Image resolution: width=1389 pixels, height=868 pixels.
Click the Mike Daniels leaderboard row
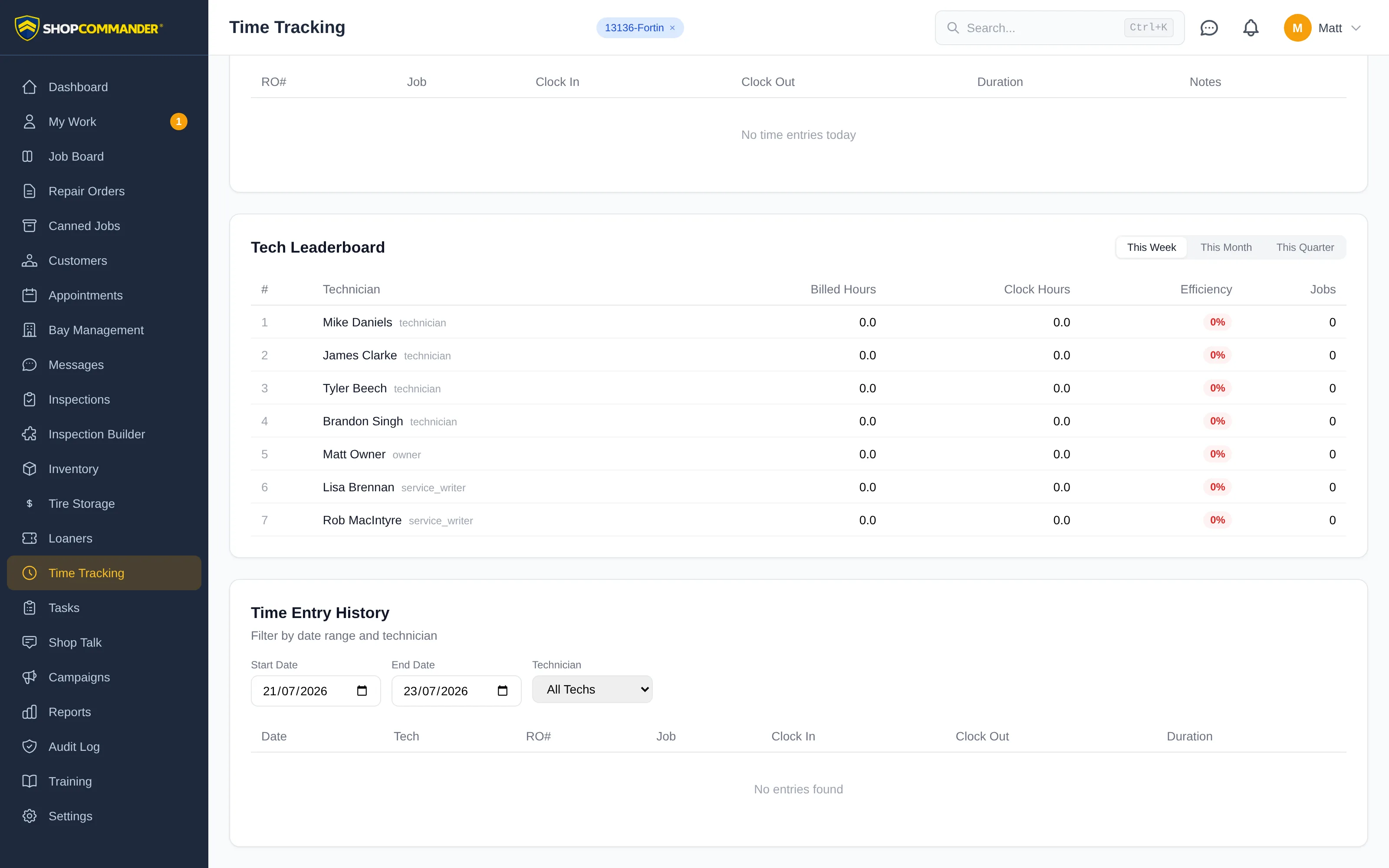pos(798,322)
